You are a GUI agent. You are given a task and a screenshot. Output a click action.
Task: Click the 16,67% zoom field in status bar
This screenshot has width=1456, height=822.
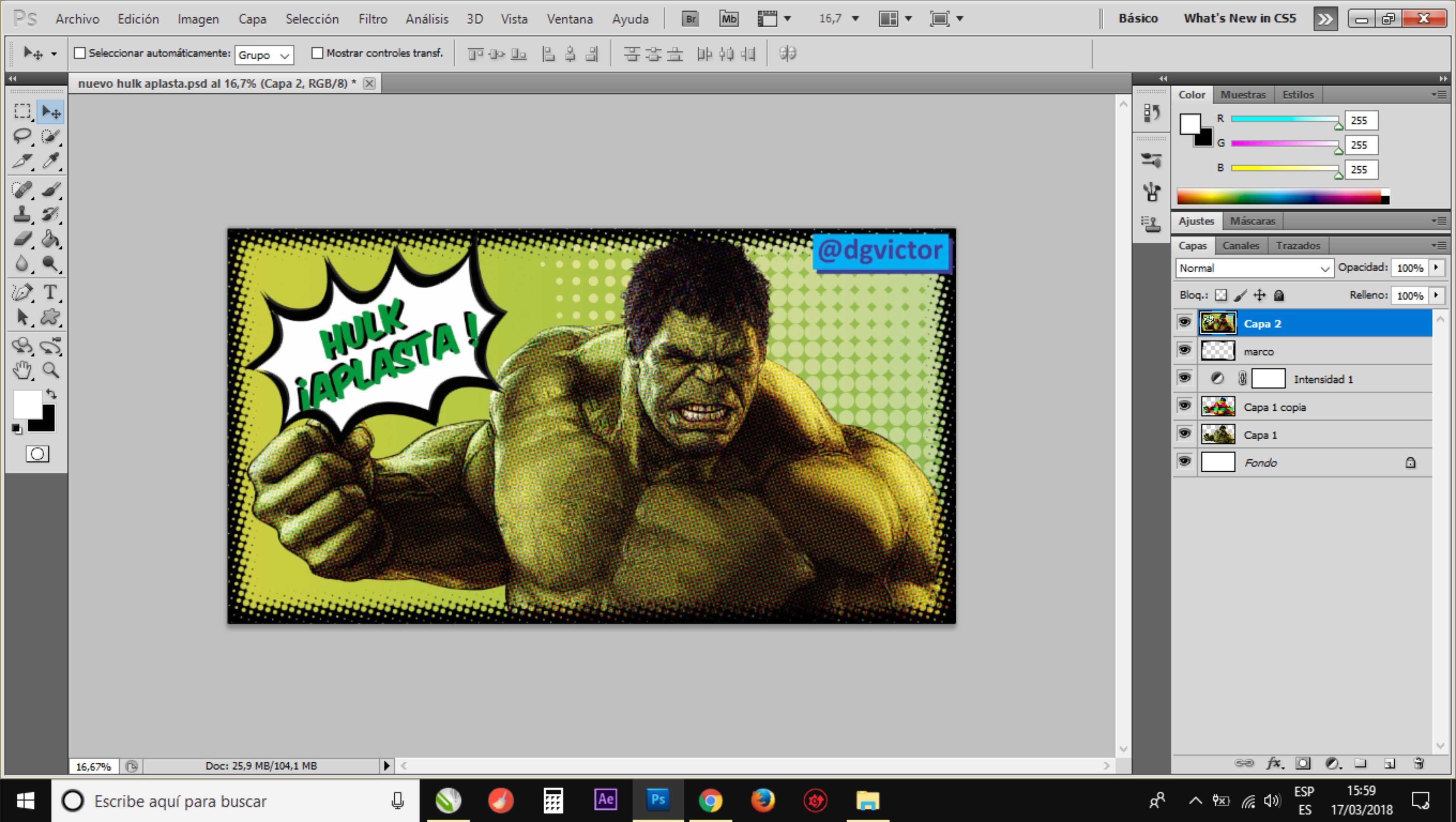pos(93,767)
